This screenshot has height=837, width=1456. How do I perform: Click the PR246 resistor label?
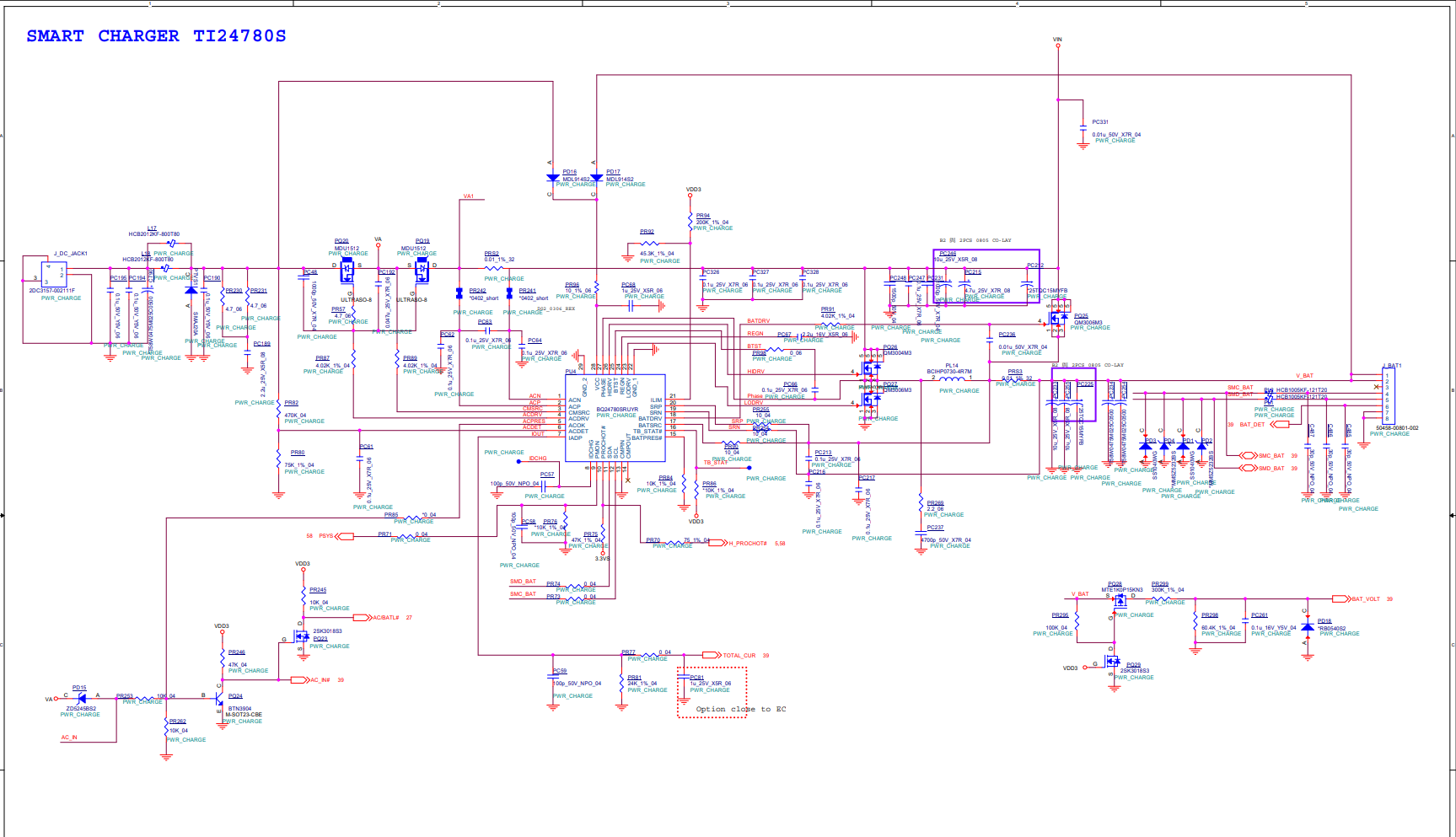(237, 652)
